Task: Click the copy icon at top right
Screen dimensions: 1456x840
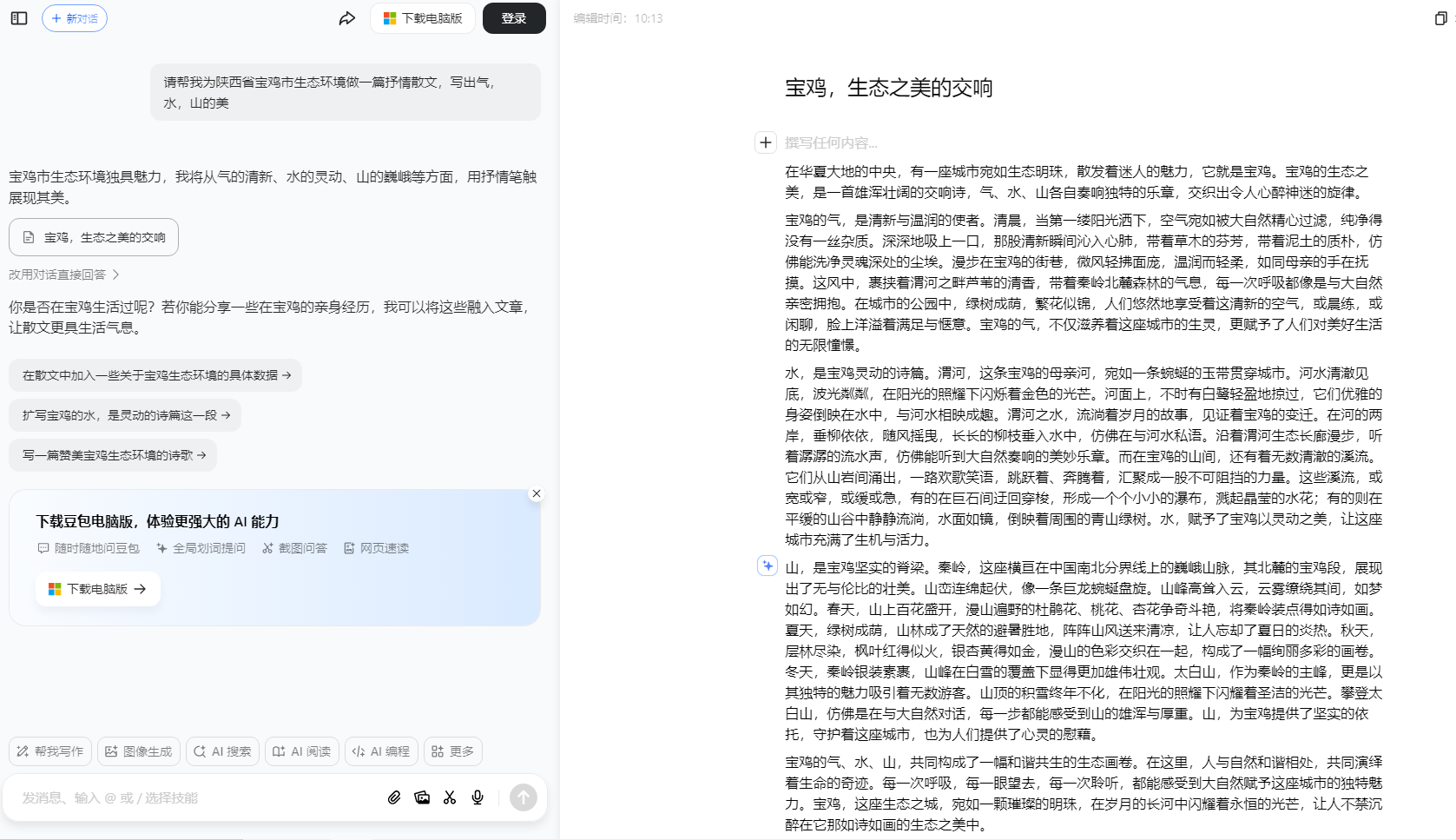Action: click(x=1440, y=18)
